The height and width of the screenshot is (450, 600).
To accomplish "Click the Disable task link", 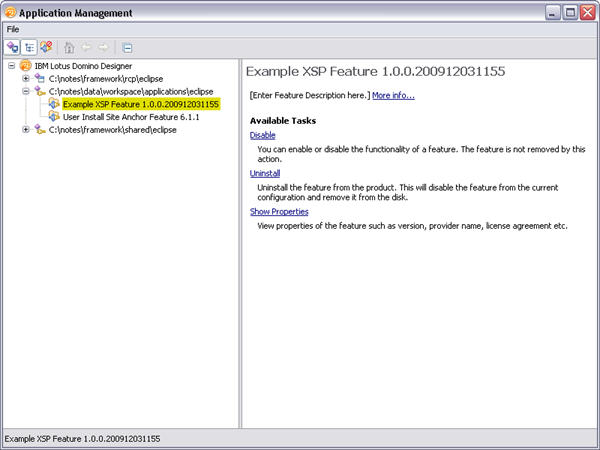I will click(x=262, y=135).
